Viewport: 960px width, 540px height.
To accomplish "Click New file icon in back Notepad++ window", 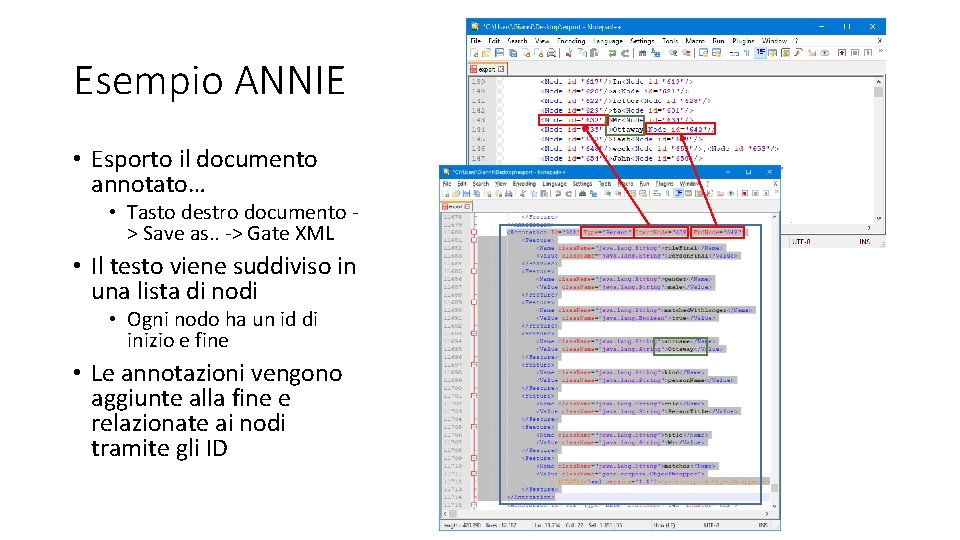I will pyautogui.click(x=474, y=53).
